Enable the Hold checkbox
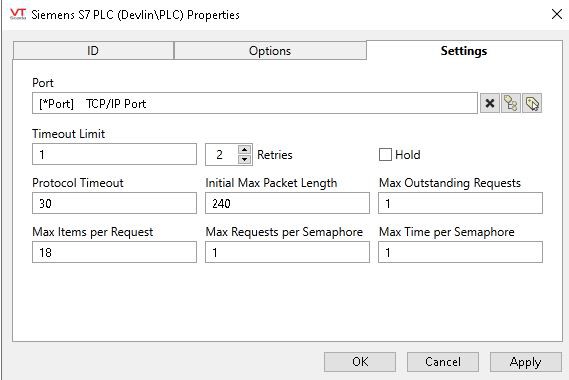Image resolution: width=569 pixels, height=380 pixels. (x=385, y=155)
